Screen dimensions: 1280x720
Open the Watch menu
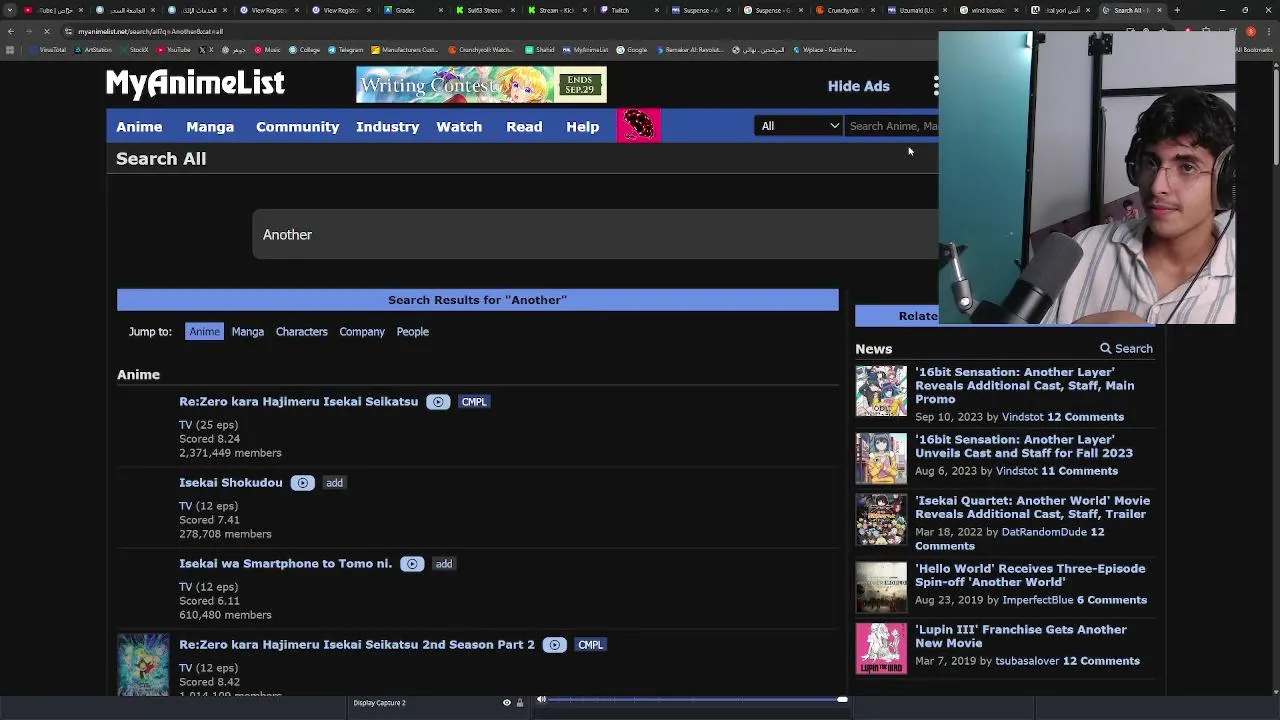tap(459, 126)
